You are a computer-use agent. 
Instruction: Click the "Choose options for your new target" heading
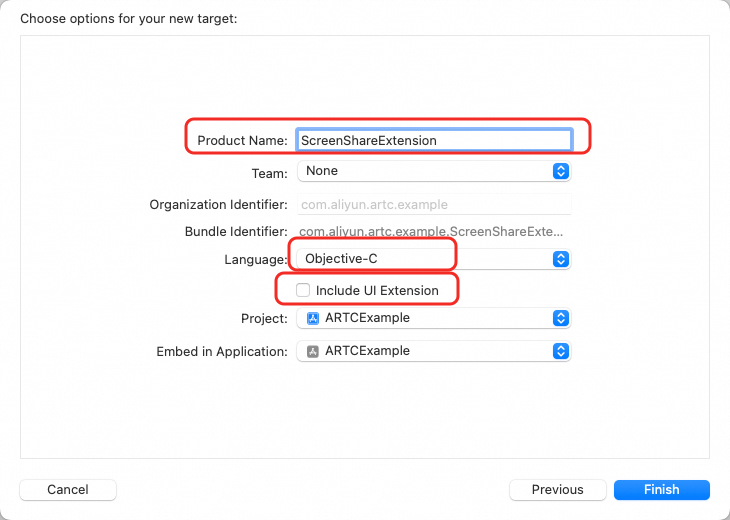(129, 18)
